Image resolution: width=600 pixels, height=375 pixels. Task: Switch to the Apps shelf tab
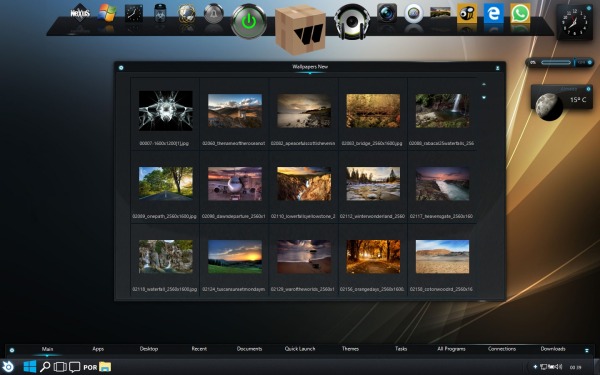[98, 349]
